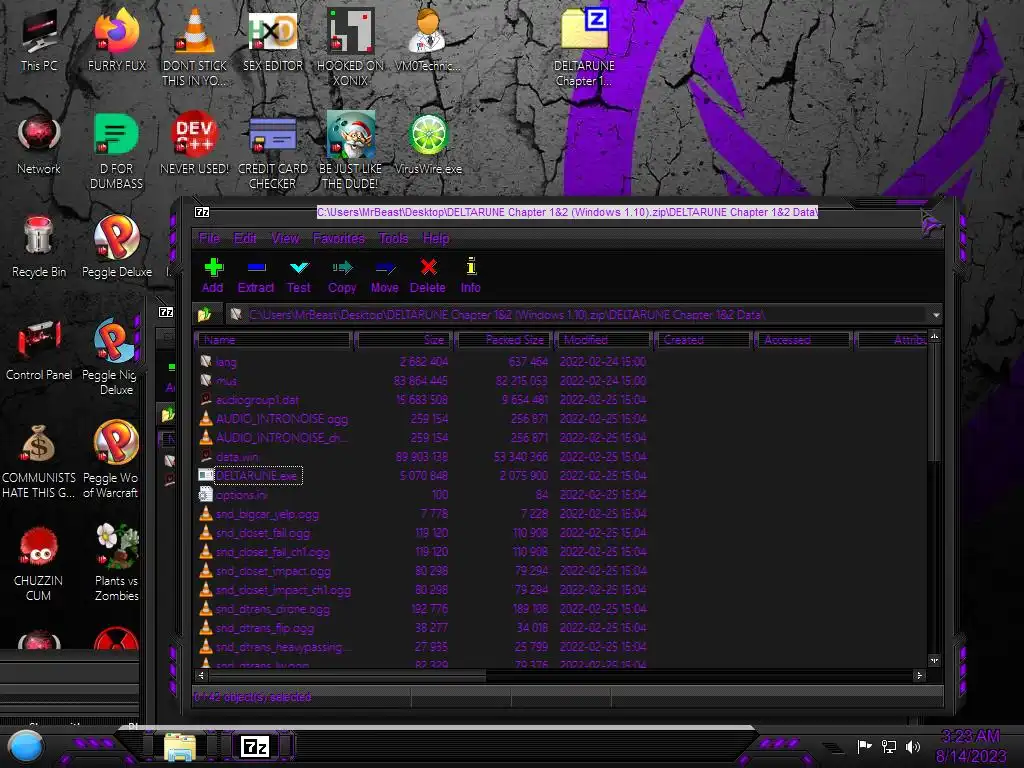This screenshot has width=1024, height=768.
Task: Open This PC desktop icon
Action: 39,39
